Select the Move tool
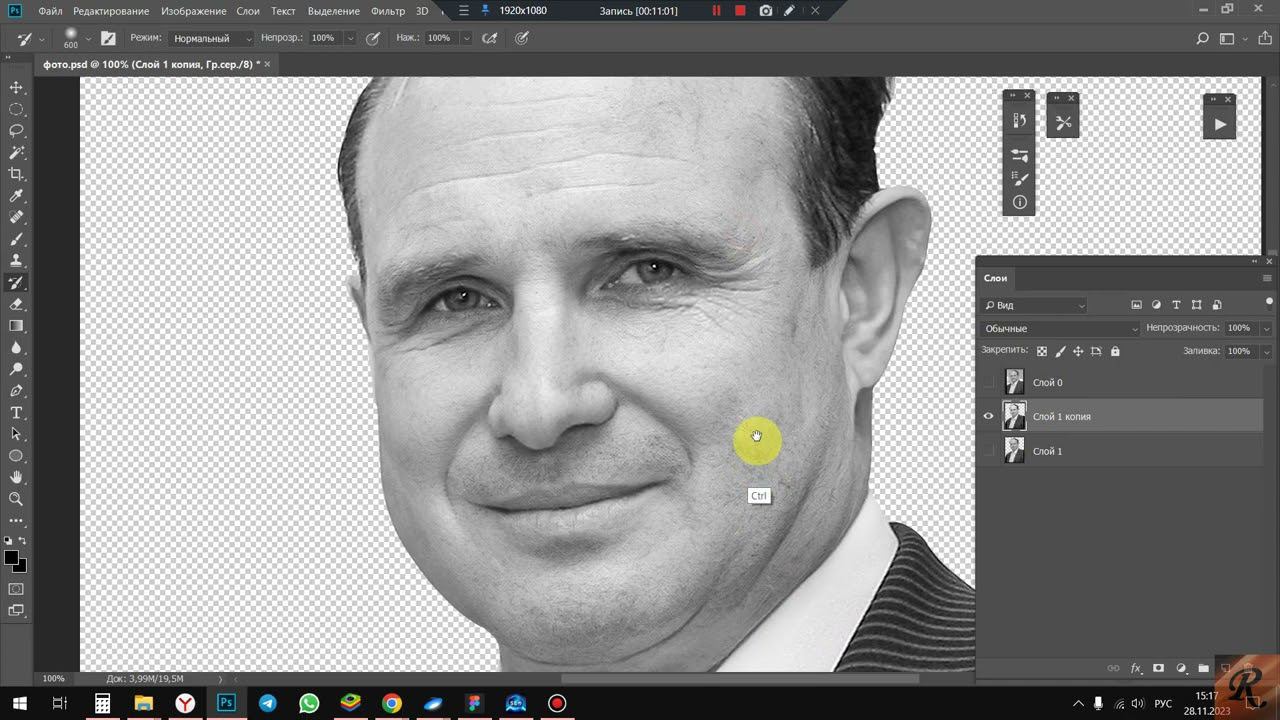 (x=16, y=88)
